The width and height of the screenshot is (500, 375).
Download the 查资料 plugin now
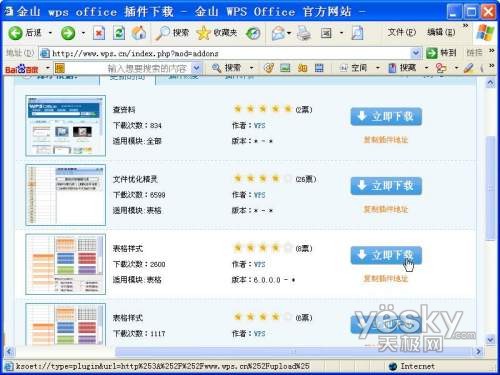coord(386,116)
